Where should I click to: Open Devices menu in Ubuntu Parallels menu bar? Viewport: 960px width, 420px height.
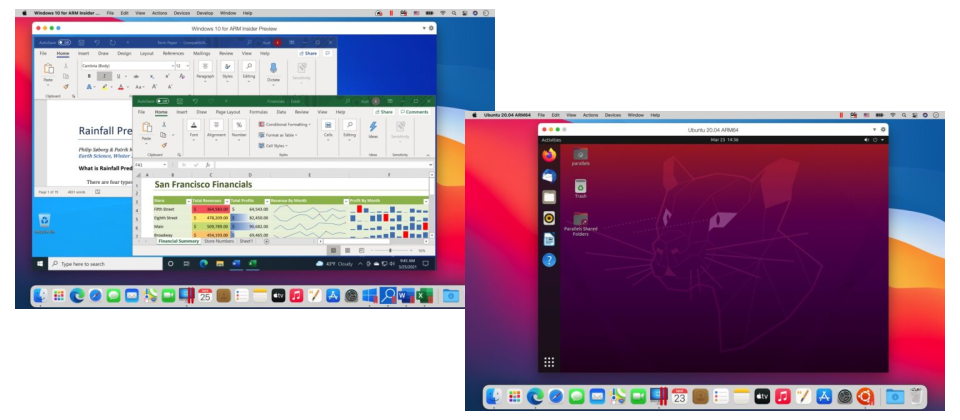(613, 115)
